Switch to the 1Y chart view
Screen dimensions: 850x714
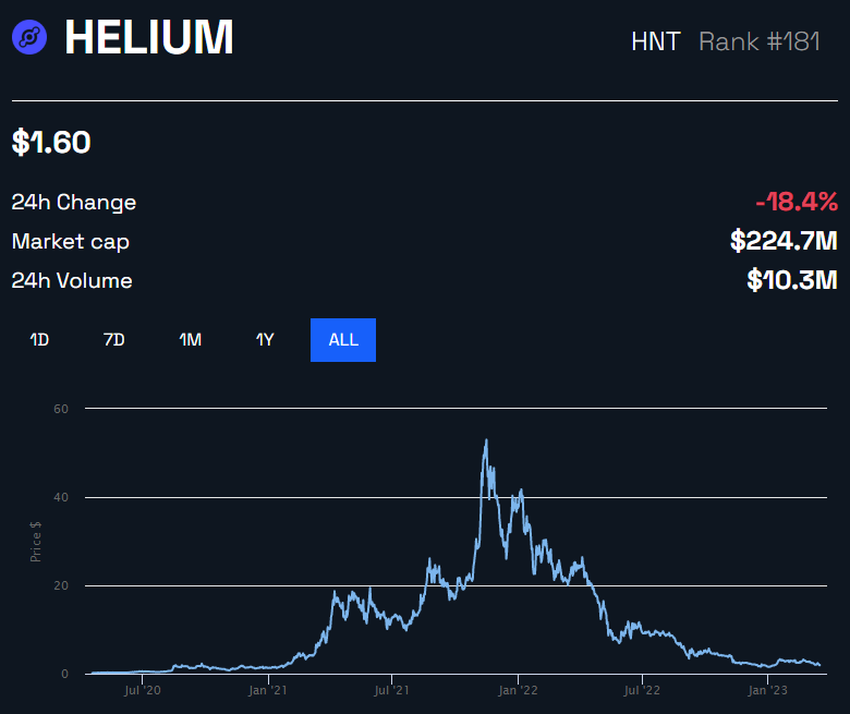pos(265,339)
